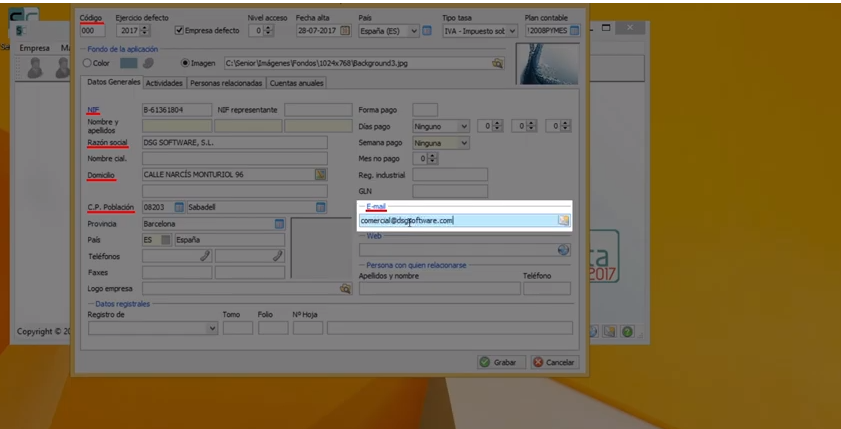
Task: Expand the Registro de dropdown
Action: click(212, 328)
